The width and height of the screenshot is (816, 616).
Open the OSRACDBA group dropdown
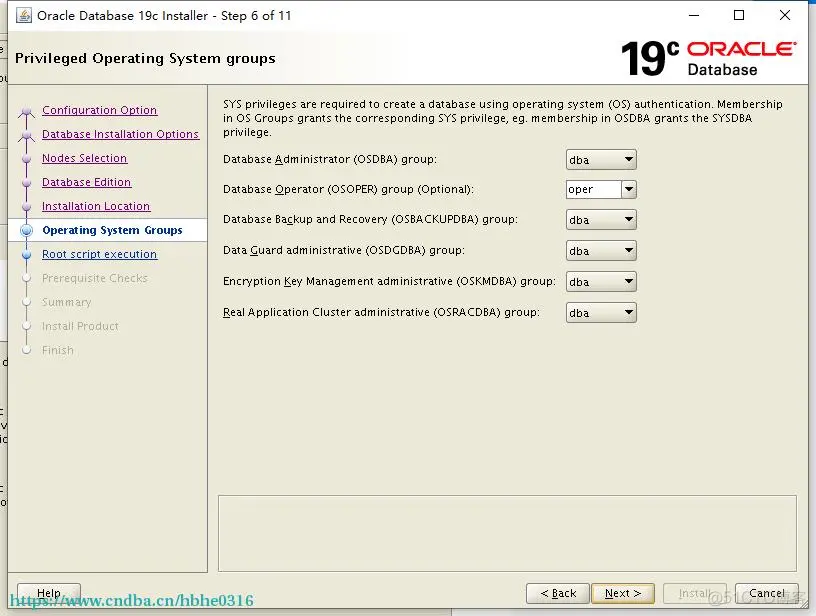click(x=601, y=313)
